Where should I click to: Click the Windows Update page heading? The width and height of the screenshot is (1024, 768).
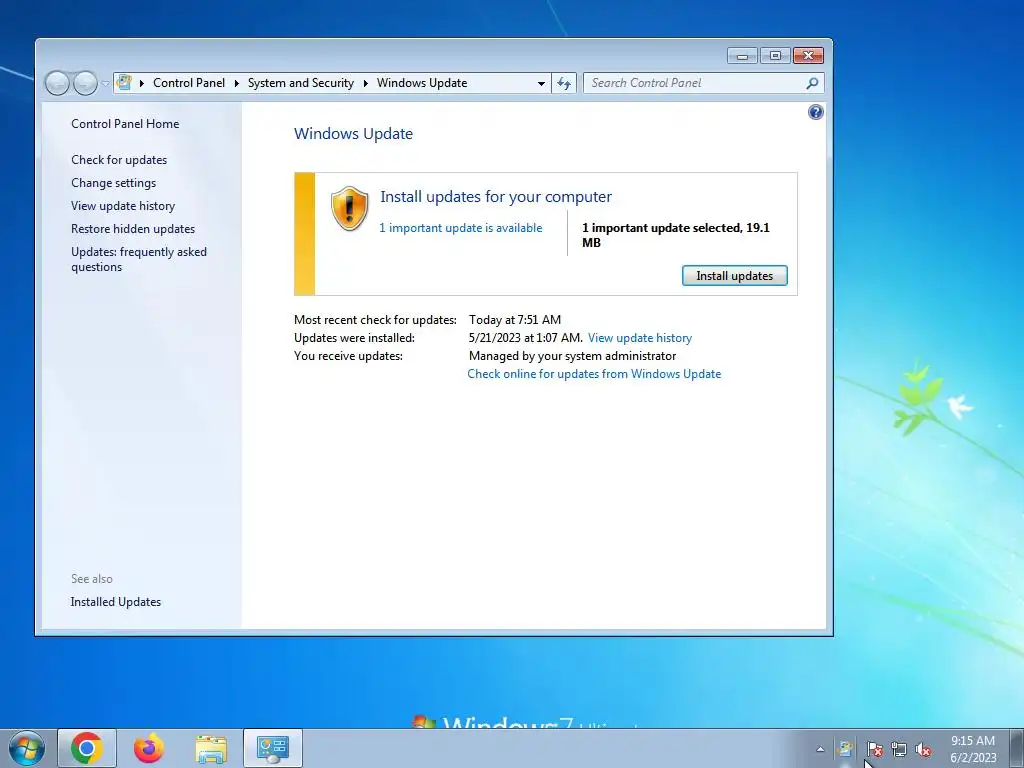353,134
